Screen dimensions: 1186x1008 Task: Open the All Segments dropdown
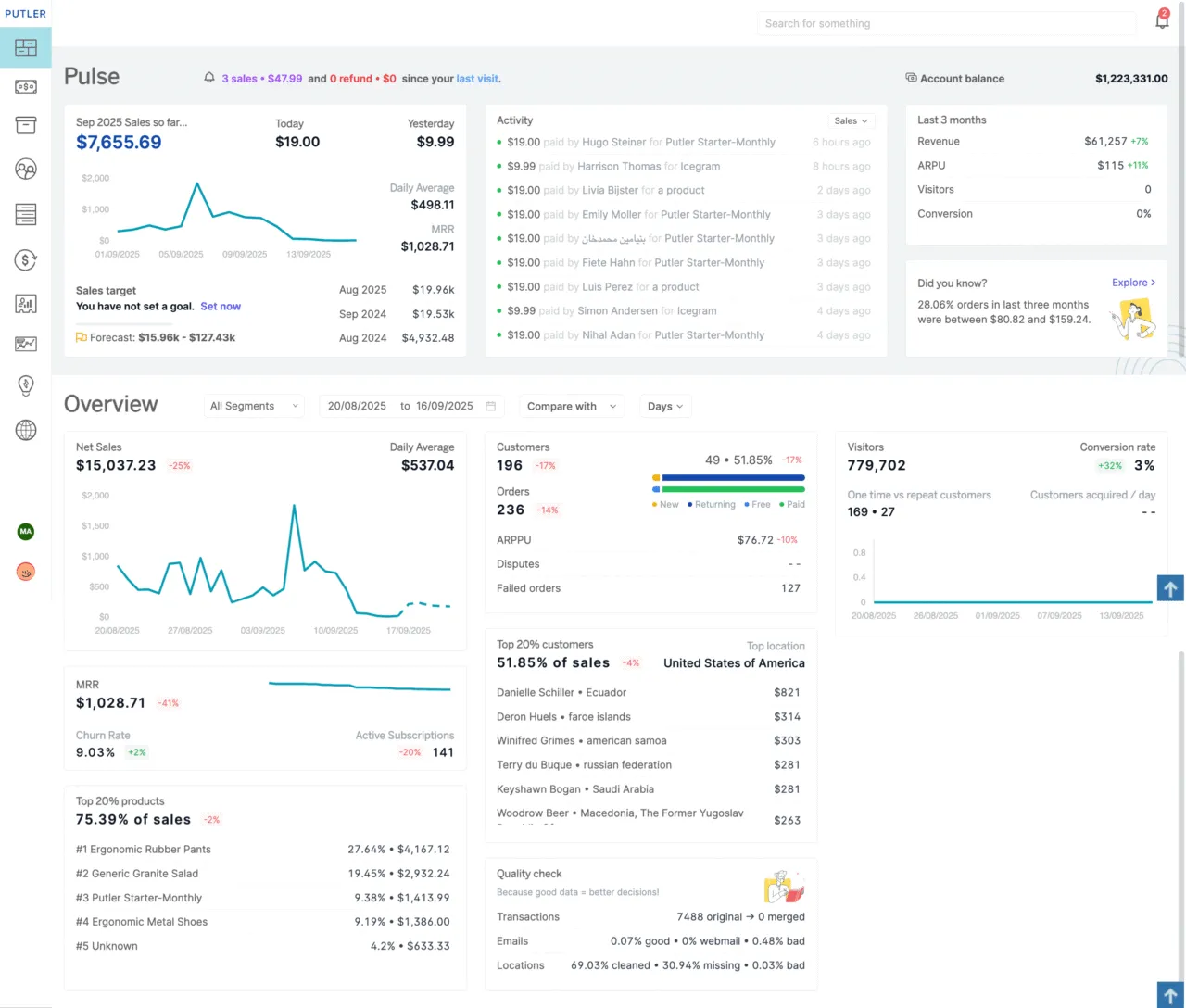[x=254, y=406]
